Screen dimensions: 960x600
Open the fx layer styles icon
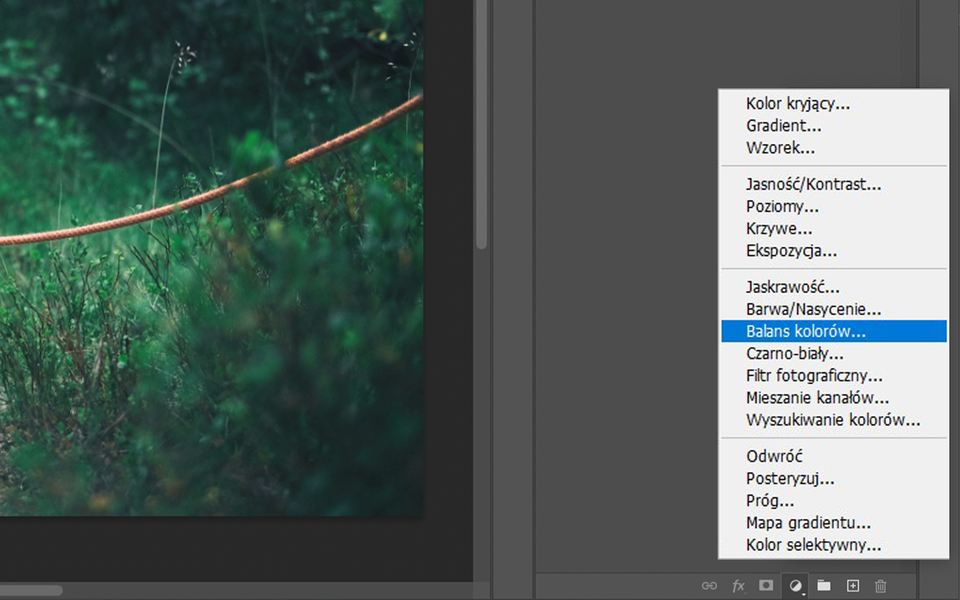(738, 586)
